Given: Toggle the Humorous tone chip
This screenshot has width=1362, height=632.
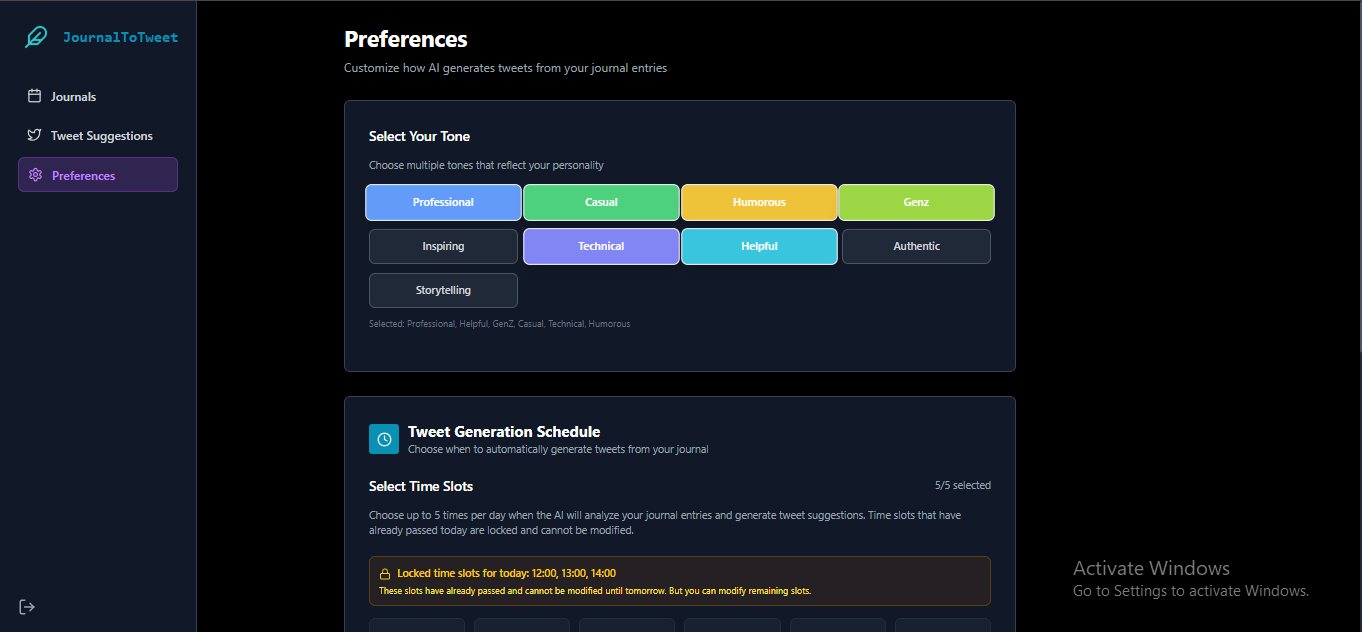Looking at the screenshot, I should click(x=759, y=202).
